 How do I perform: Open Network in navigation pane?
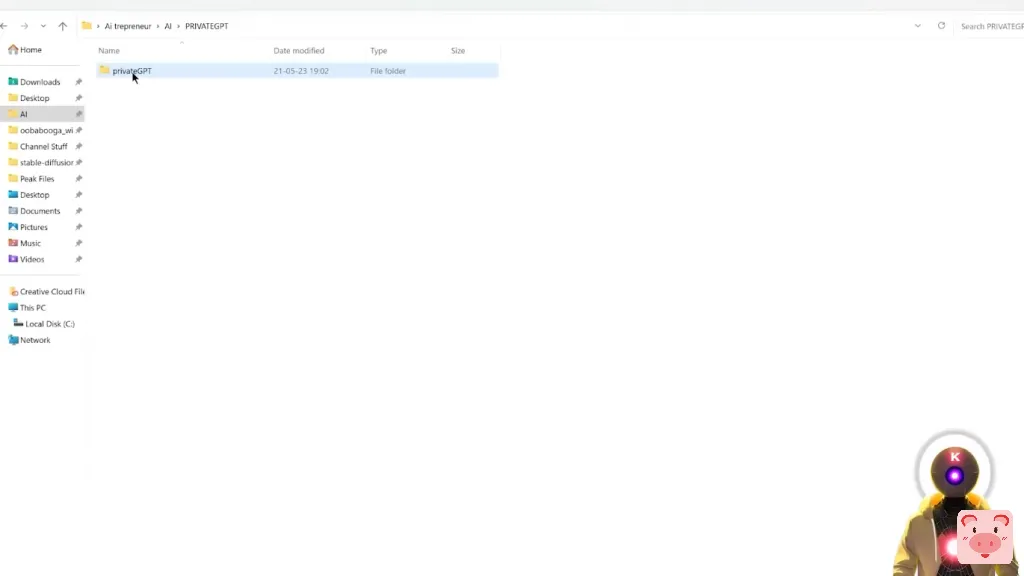pyautogui.click(x=35, y=340)
